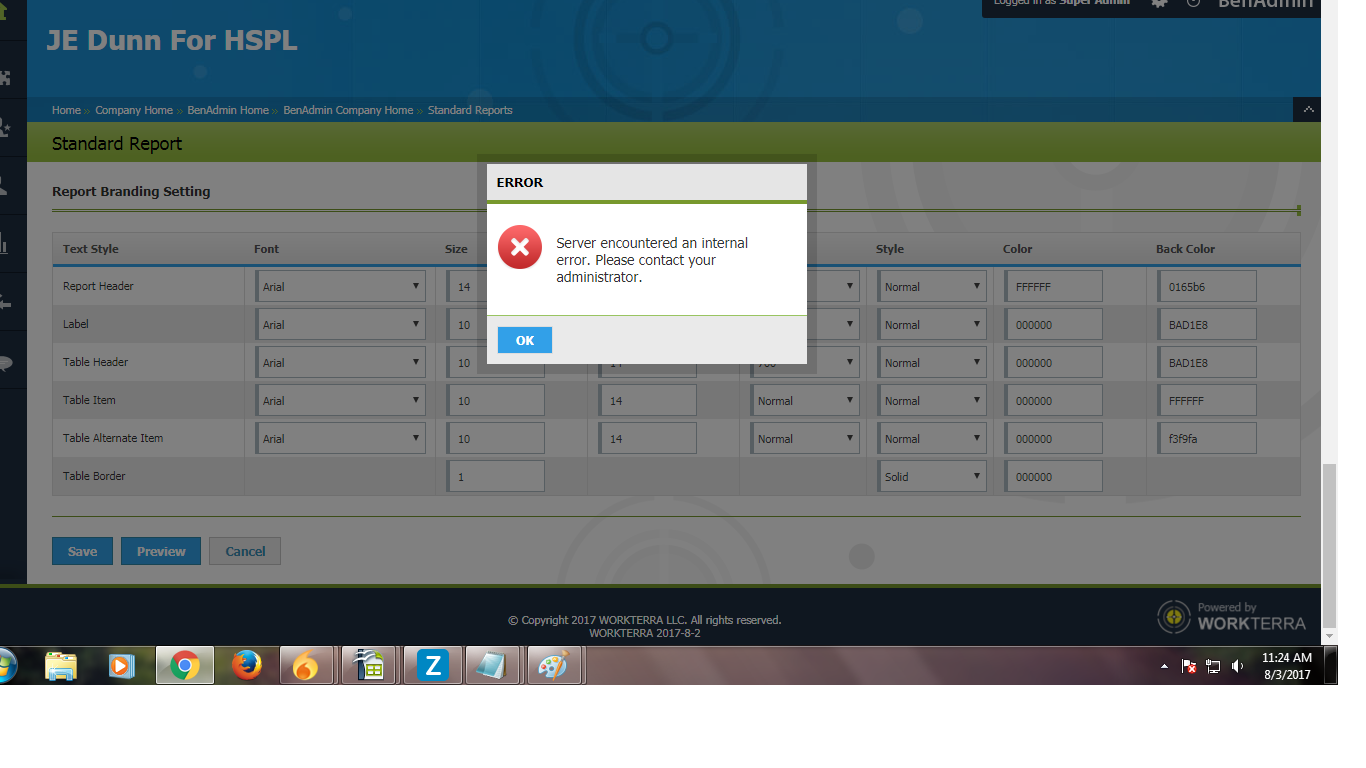Expand Table Border style dropdown showing Solid
Image resolution: width=1366 pixels, height=768 pixels.
point(931,476)
